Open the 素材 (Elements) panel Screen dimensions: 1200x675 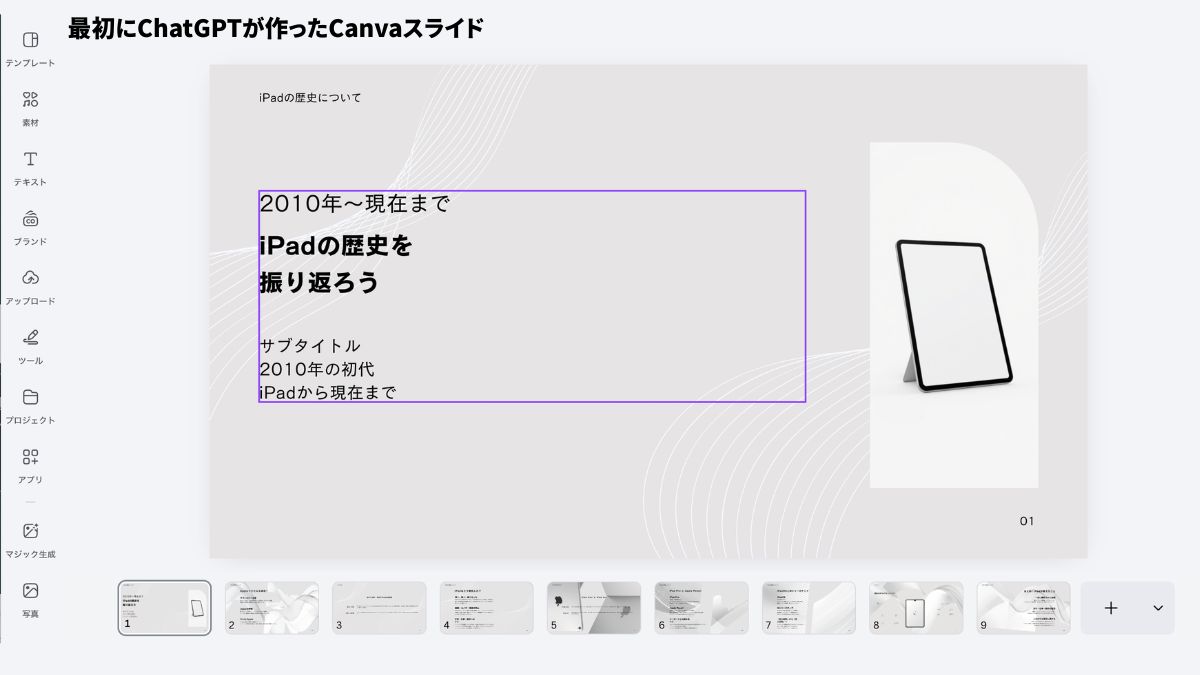click(30, 108)
